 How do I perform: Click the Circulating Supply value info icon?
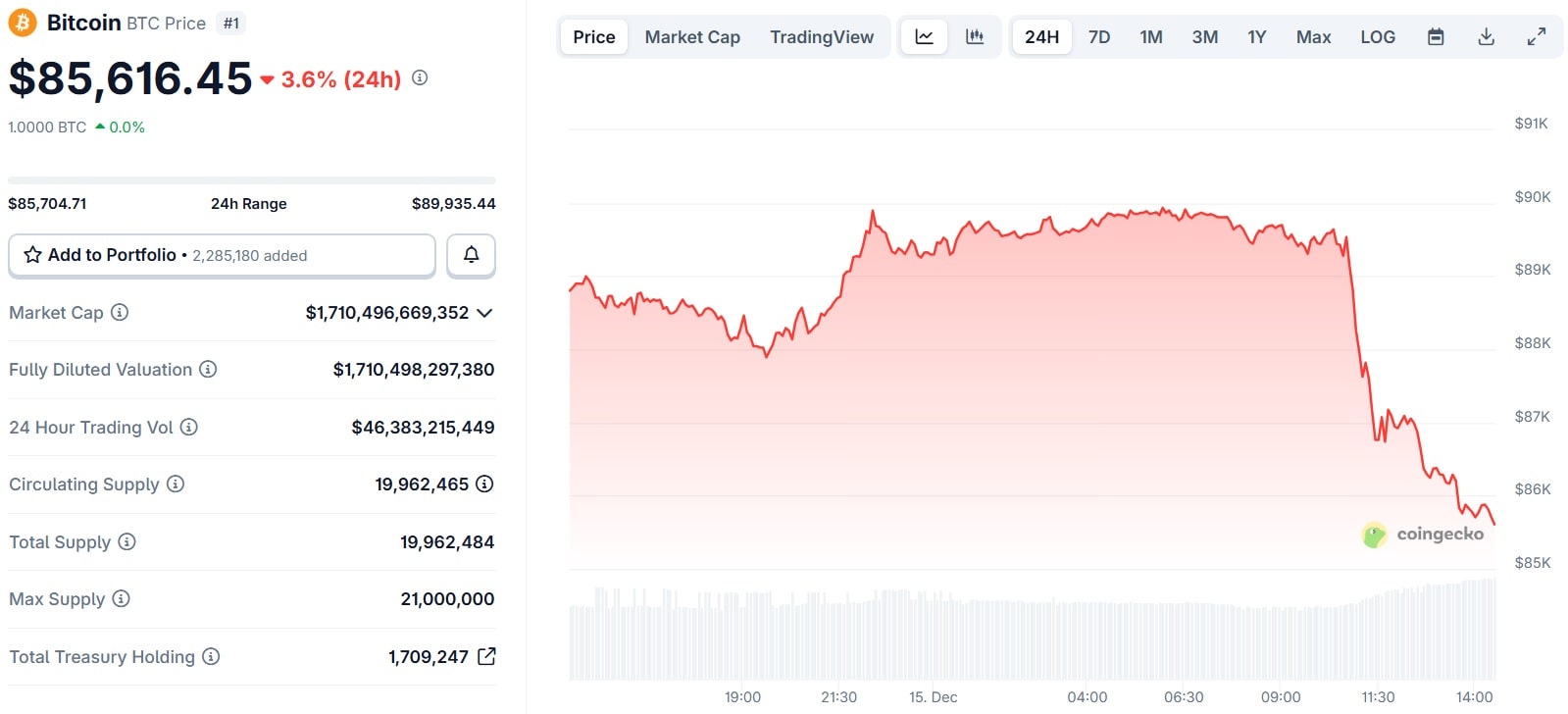pos(484,484)
